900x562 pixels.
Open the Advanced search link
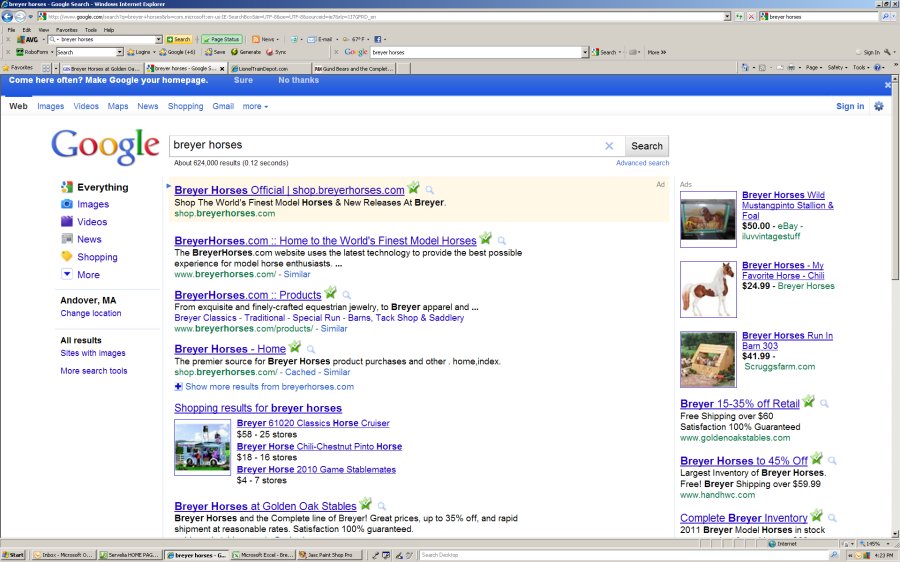(x=642, y=163)
